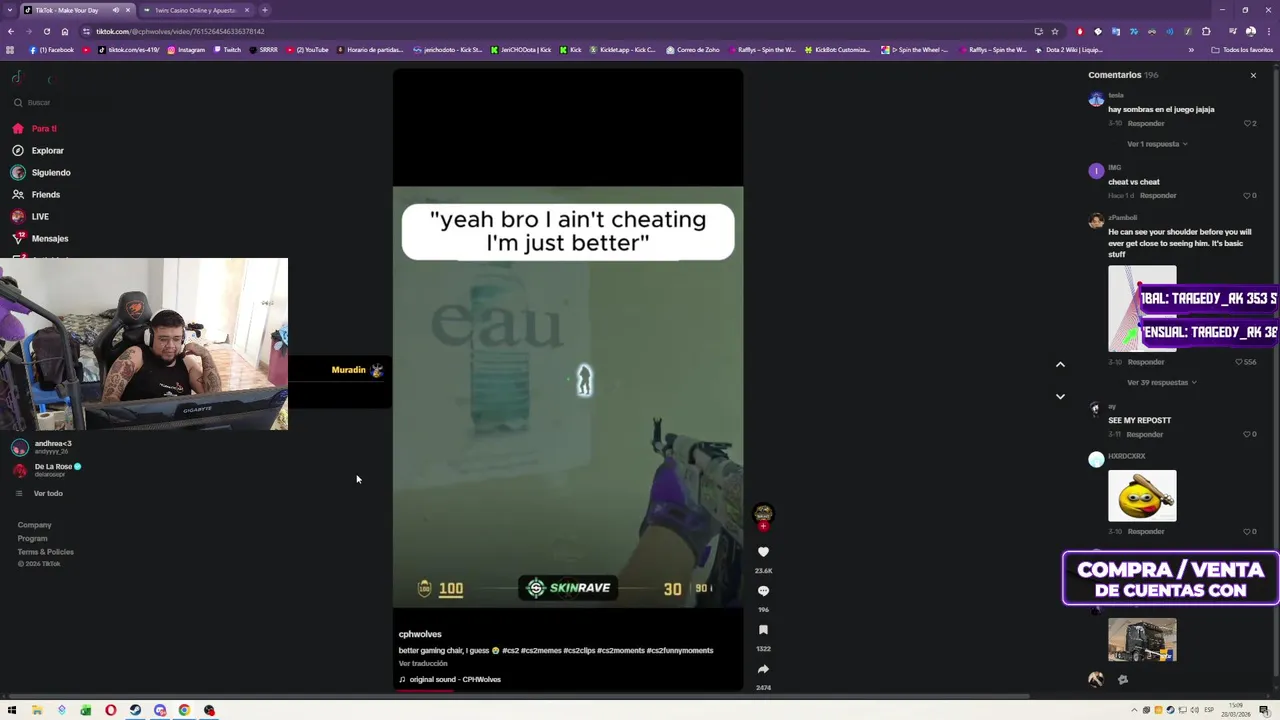1280x720 pixels.
Task: Reply to the 'cheat vs cheat' comment
Action: point(1158,196)
